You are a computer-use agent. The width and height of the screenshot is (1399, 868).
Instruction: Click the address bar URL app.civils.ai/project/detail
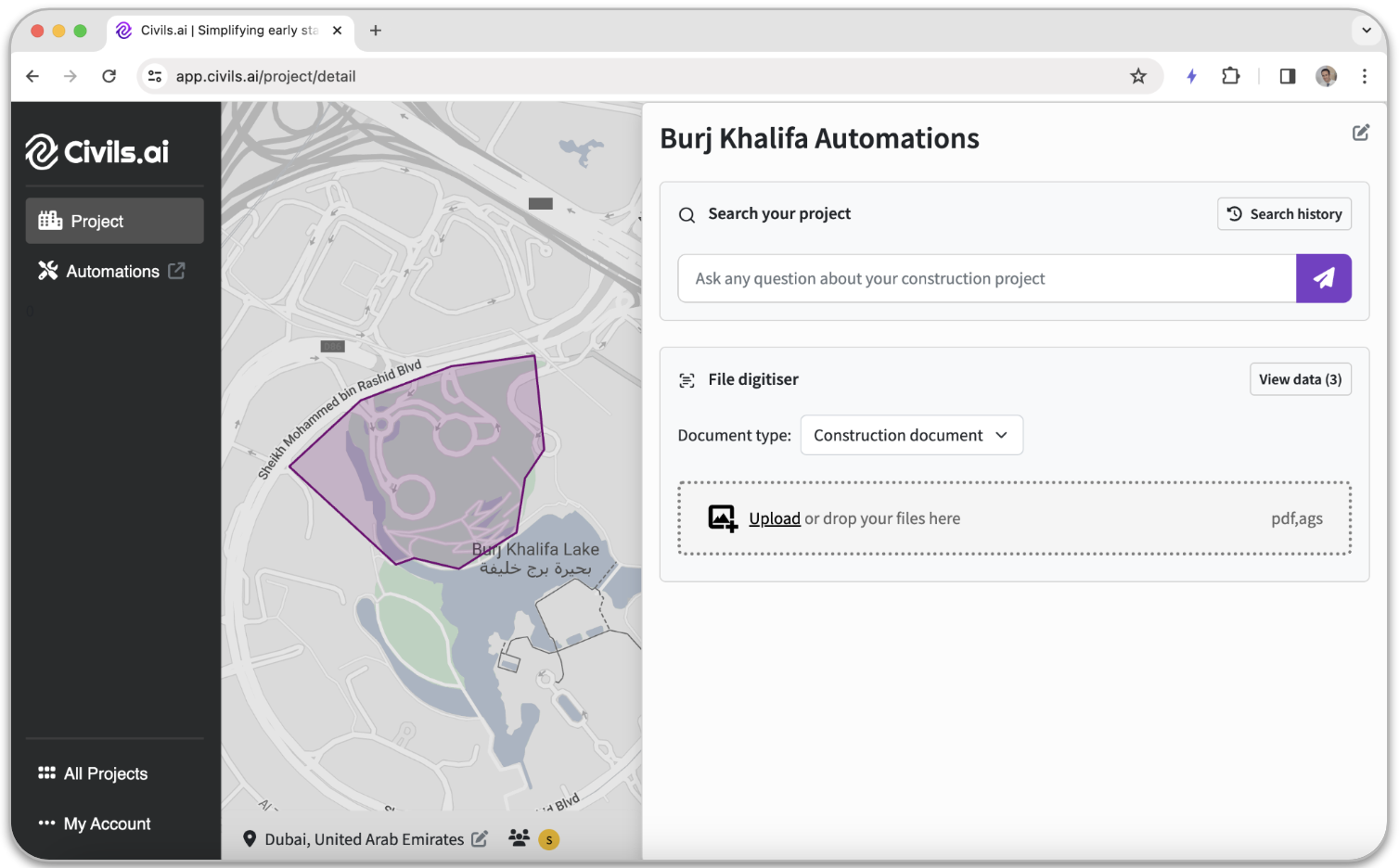(266, 76)
